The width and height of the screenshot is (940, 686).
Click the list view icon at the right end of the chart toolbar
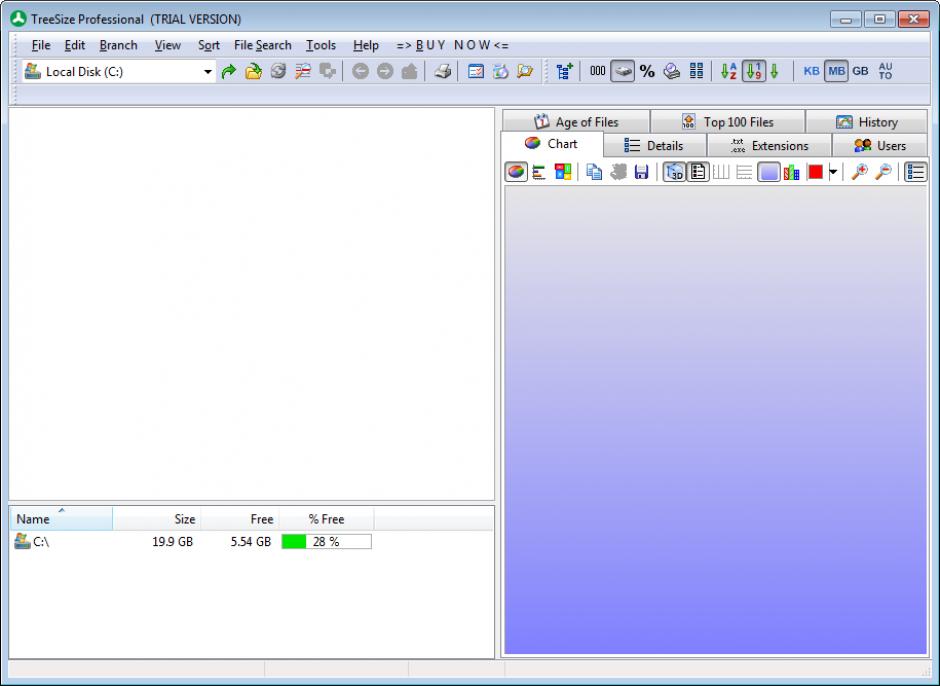point(915,172)
